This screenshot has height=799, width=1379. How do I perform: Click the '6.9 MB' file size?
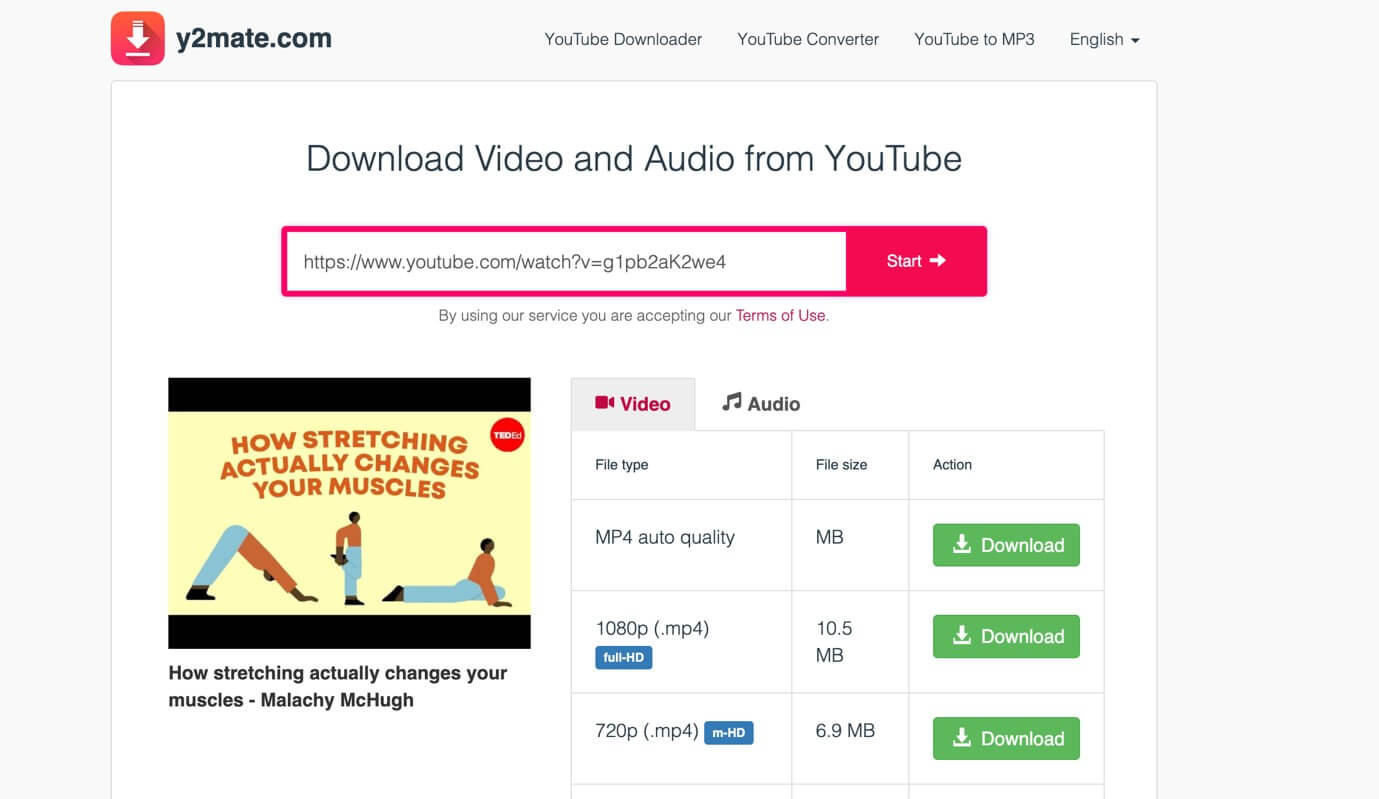[845, 731]
